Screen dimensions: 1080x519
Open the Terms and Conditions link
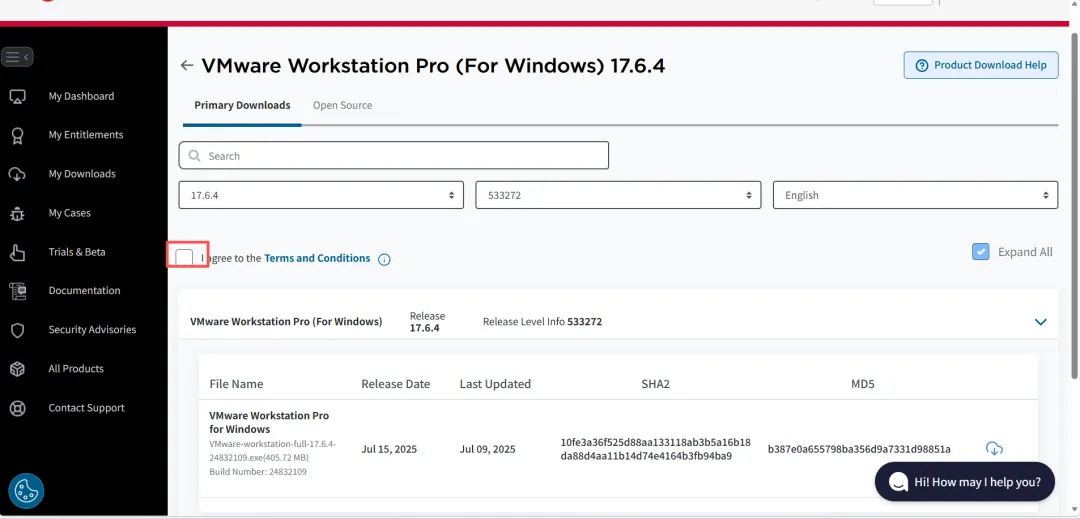[x=317, y=258]
